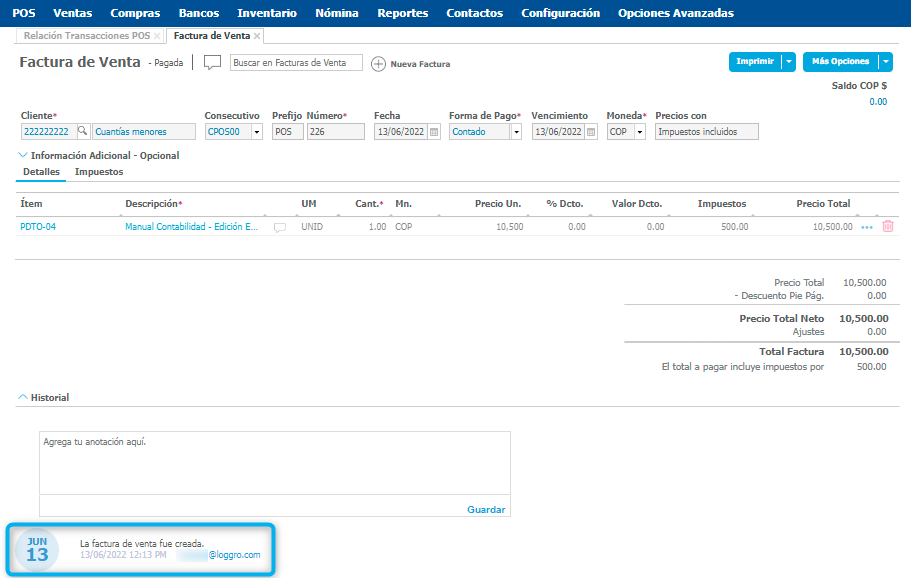The image size is (911, 578).
Task: Click the Guardar link to save annotation
Action: [x=486, y=509]
